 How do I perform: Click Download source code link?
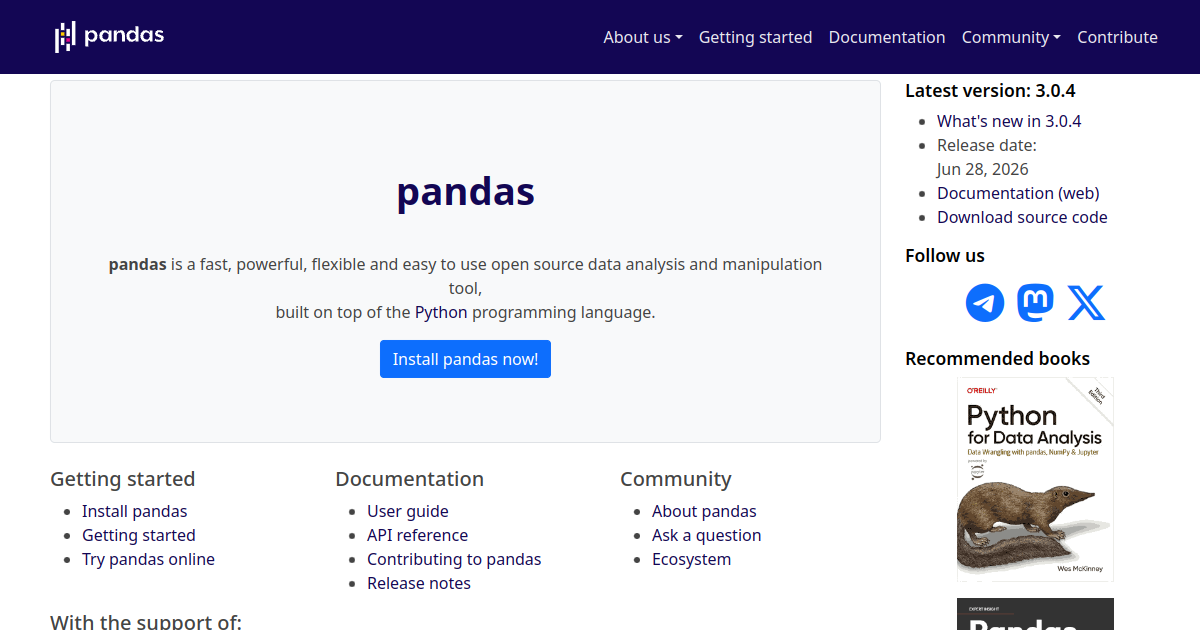pyautogui.click(x=1022, y=217)
